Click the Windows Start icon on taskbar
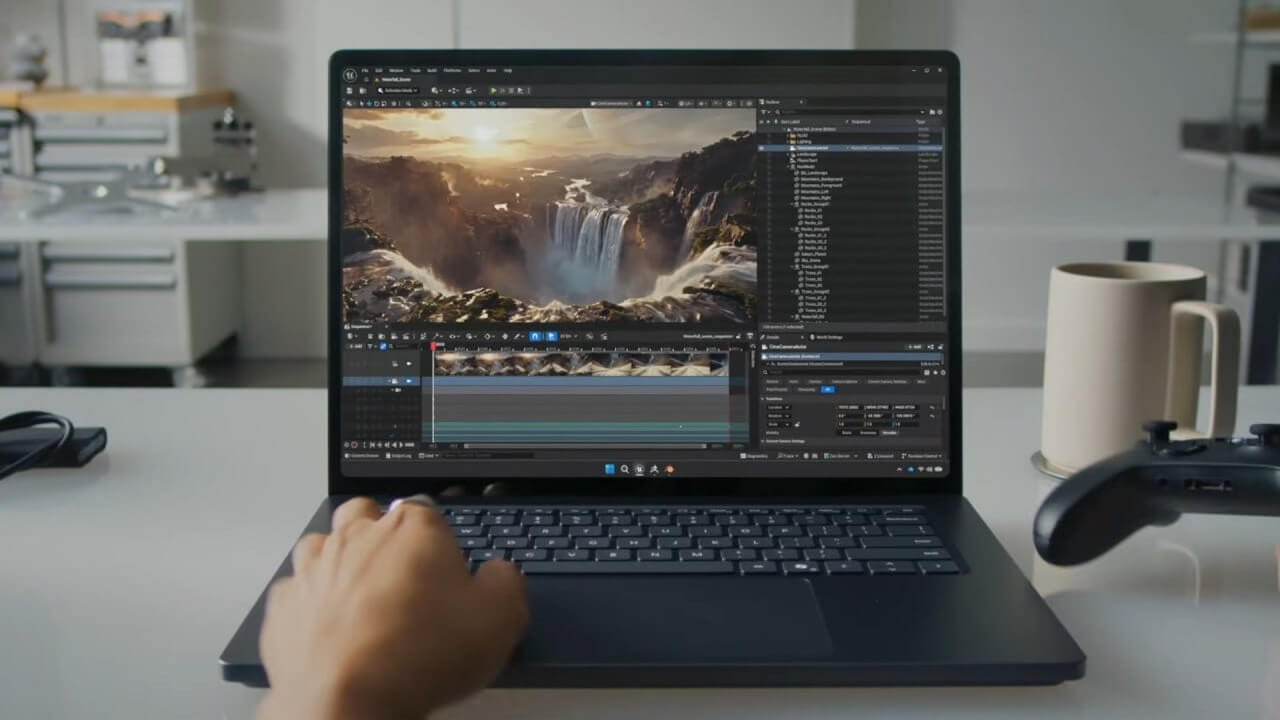The image size is (1280, 720). (610, 469)
